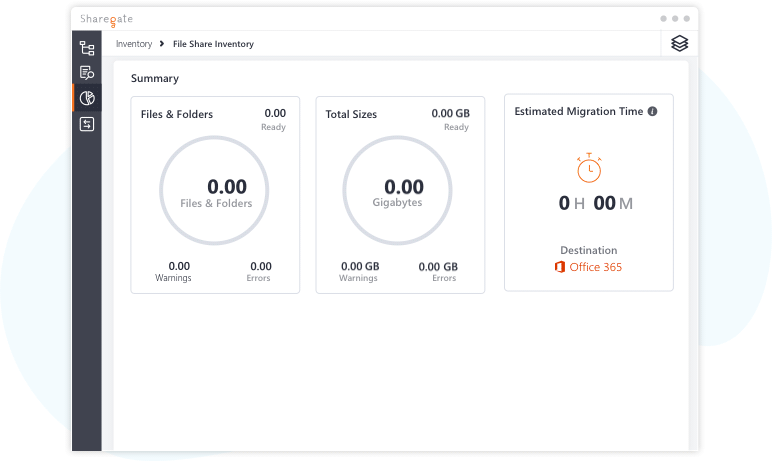Select the Total Sizes Errors value

pyautogui.click(x=438, y=267)
